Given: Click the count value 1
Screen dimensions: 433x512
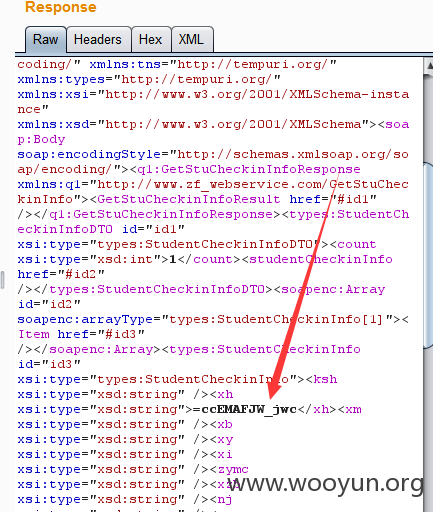Looking at the screenshot, I should coord(173,259).
